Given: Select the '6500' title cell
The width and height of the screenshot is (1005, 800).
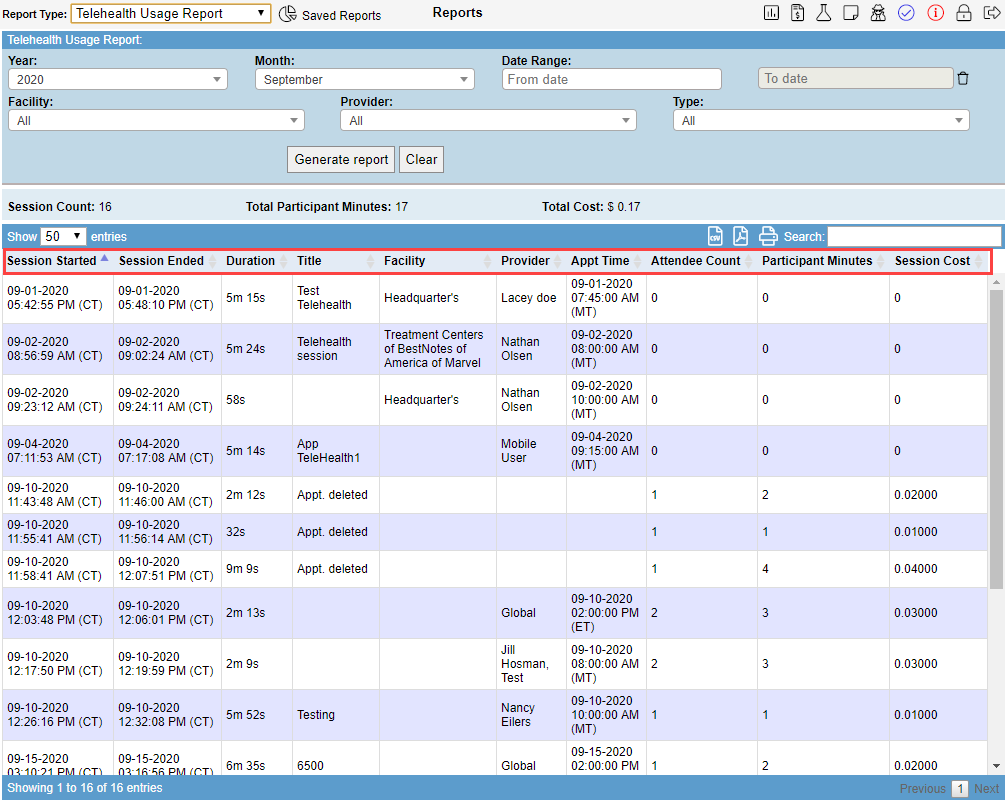Looking at the screenshot, I should (x=336, y=759).
